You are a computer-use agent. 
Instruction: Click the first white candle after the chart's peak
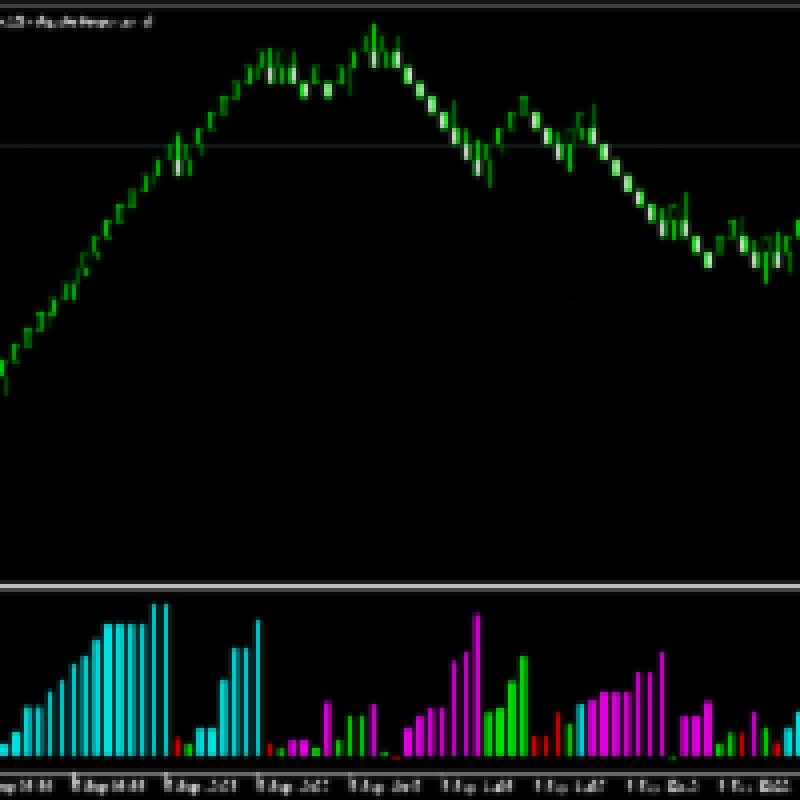pos(396,58)
